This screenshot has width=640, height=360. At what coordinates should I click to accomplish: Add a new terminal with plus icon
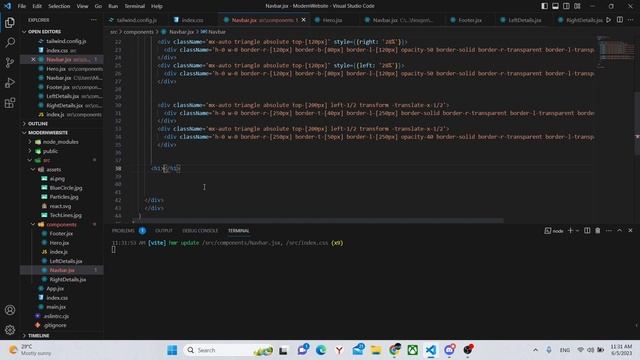(570, 231)
